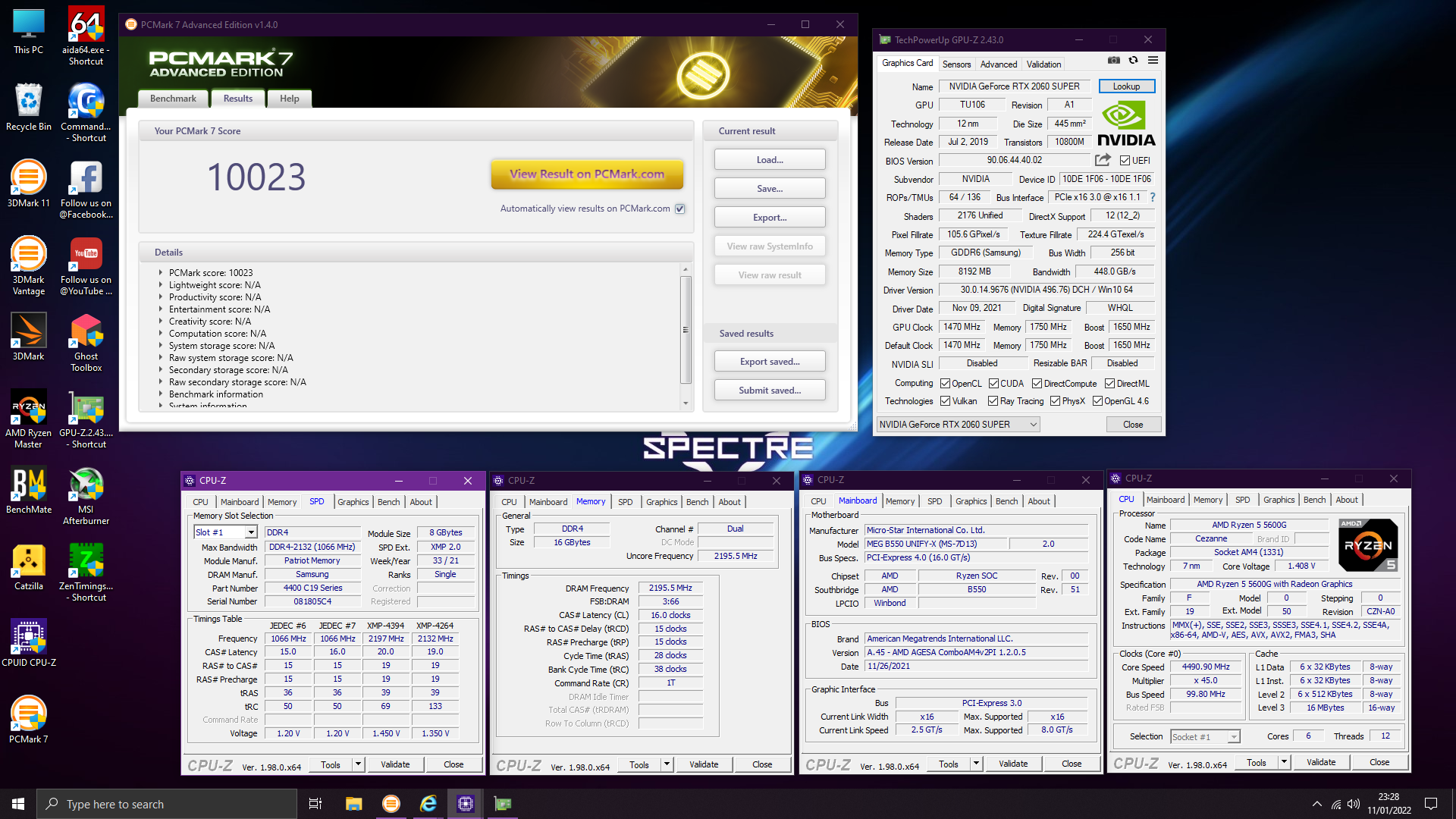Take a GPU-Z screenshot with camera icon
This screenshot has width=1456, height=819.
pos(1113,61)
